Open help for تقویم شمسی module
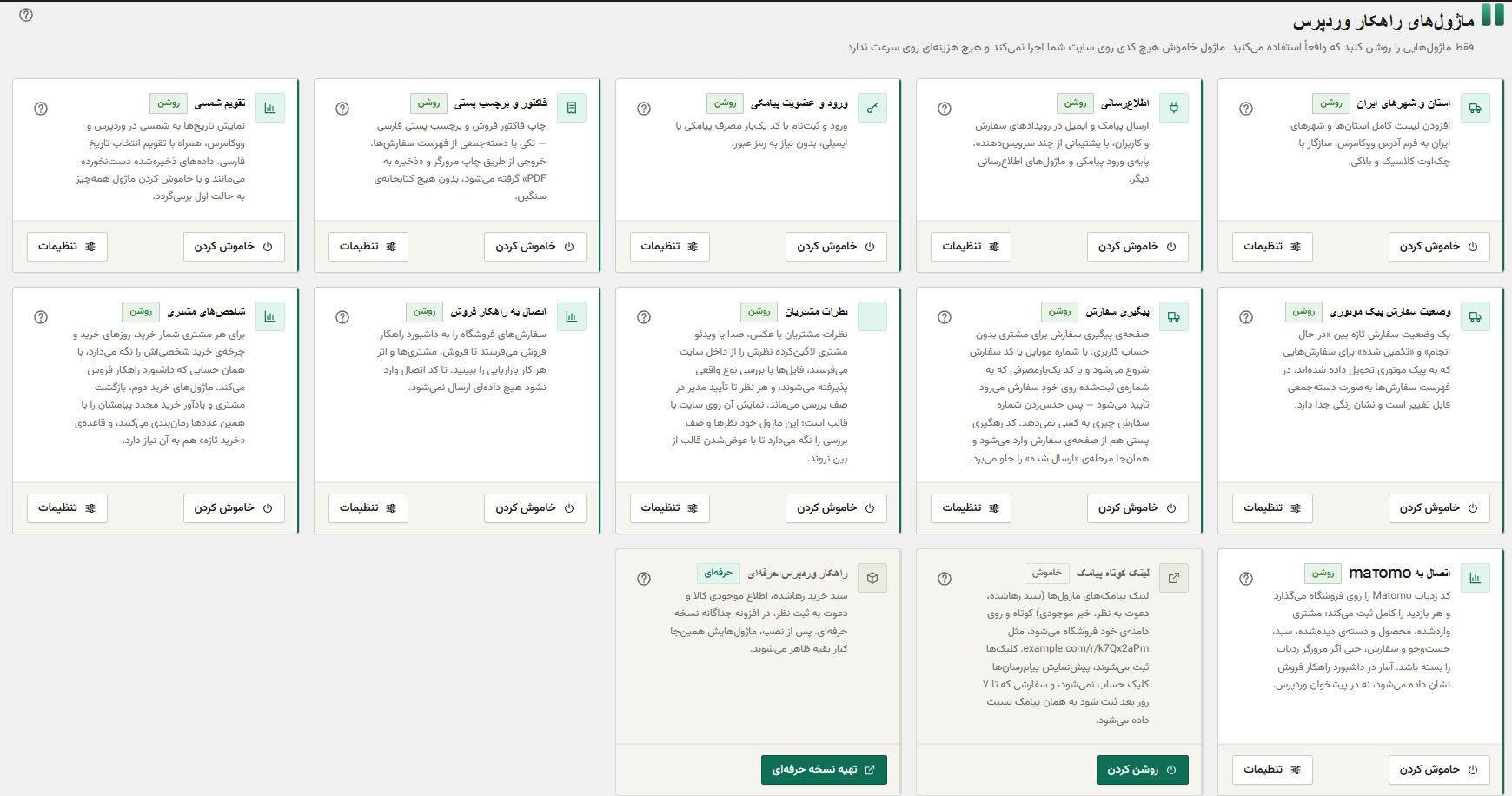This screenshot has height=796, width=1512. coord(41,109)
